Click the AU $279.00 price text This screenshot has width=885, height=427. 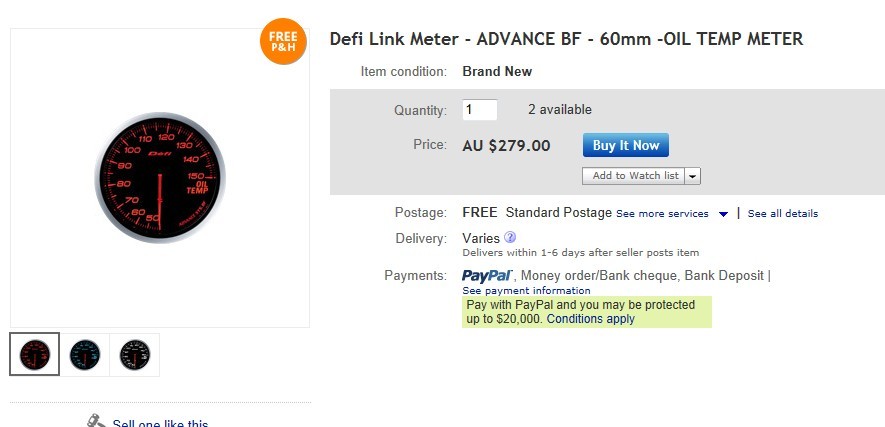point(506,145)
